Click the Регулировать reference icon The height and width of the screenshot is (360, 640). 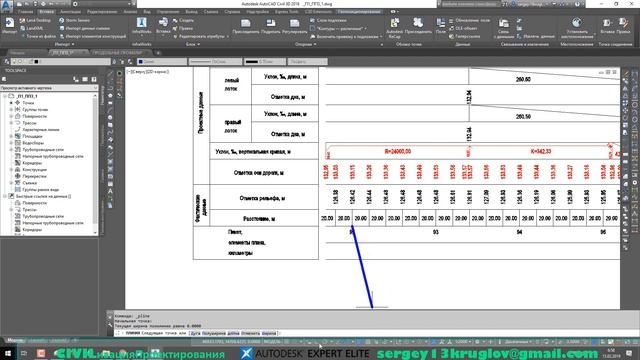click(x=294, y=23)
